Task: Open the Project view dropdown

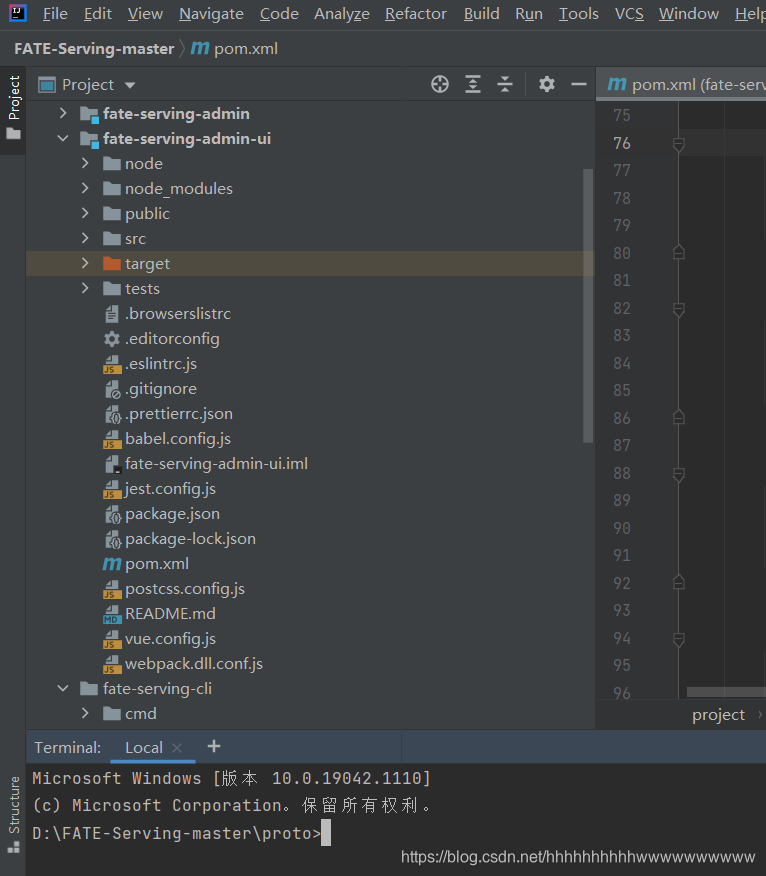Action: pyautogui.click(x=130, y=85)
